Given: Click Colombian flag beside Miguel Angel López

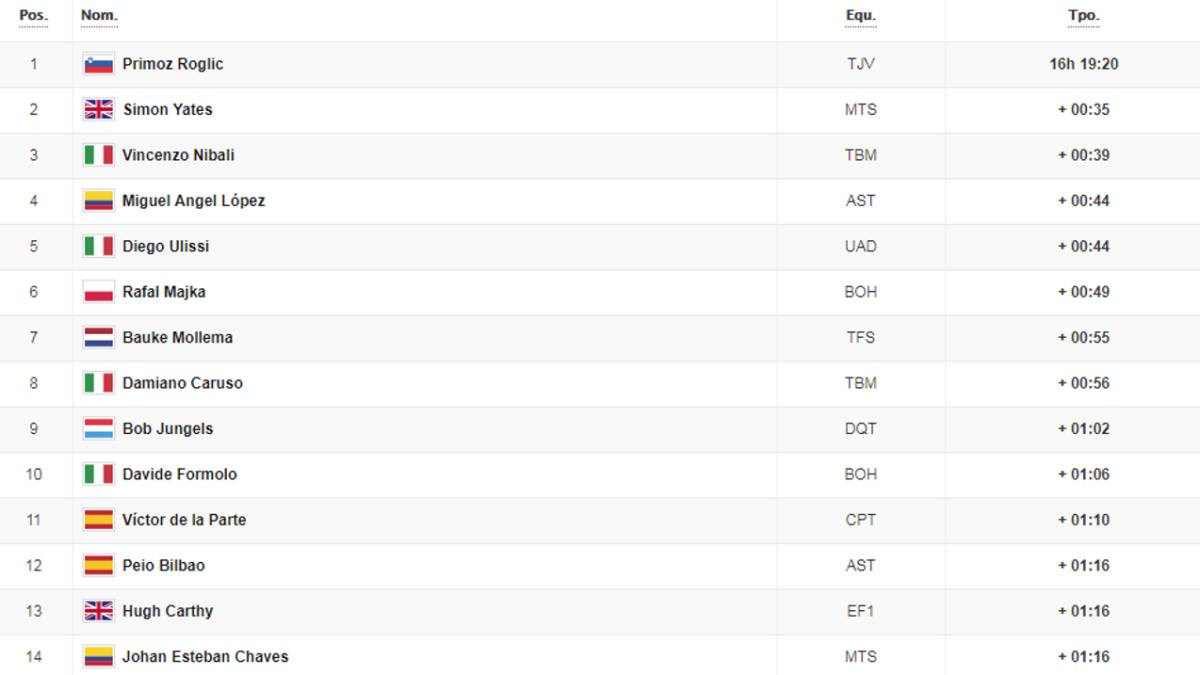Looking at the screenshot, I should coord(98,201).
